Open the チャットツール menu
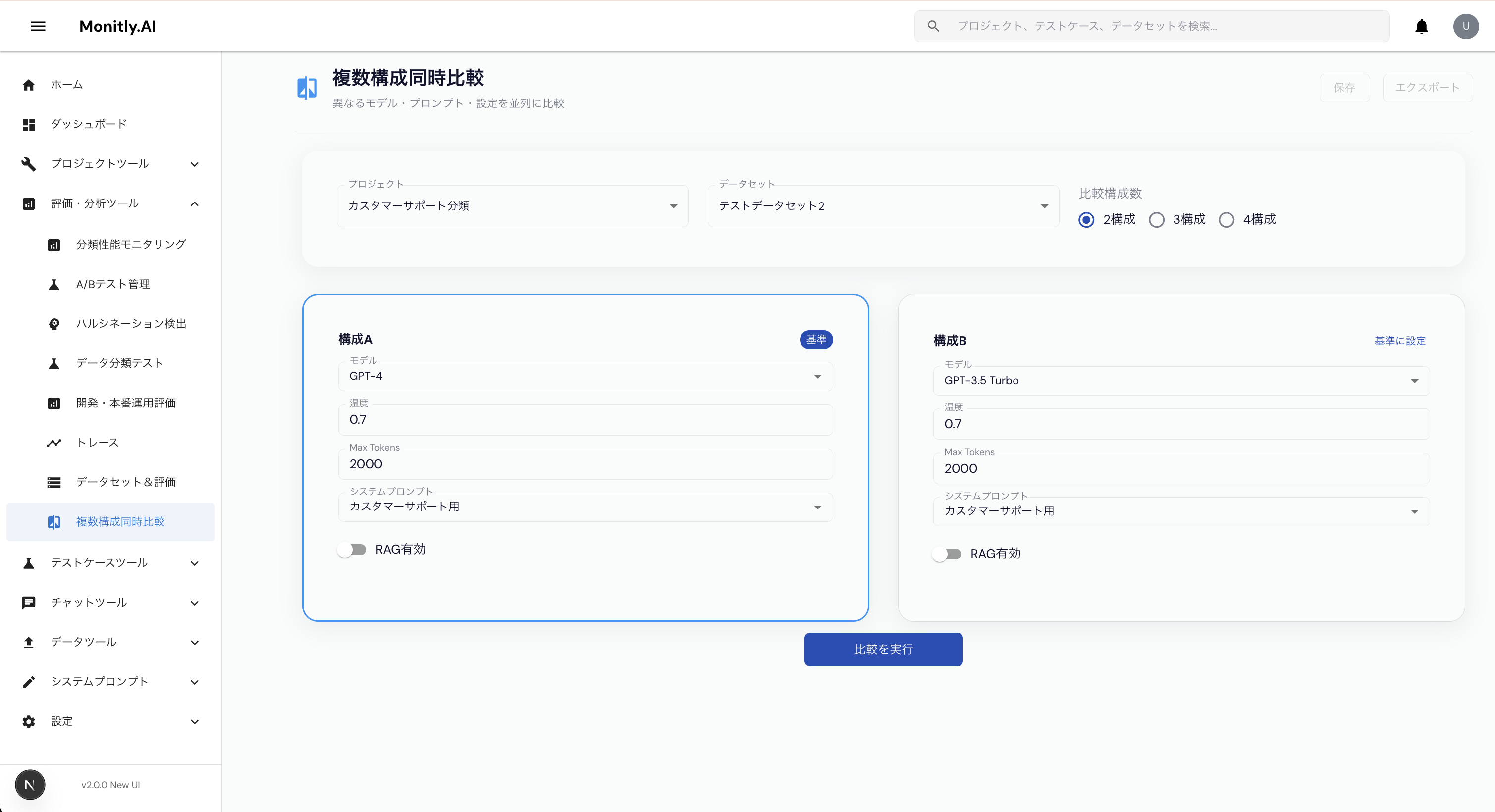Viewport: 1495px width, 812px height. point(89,602)
